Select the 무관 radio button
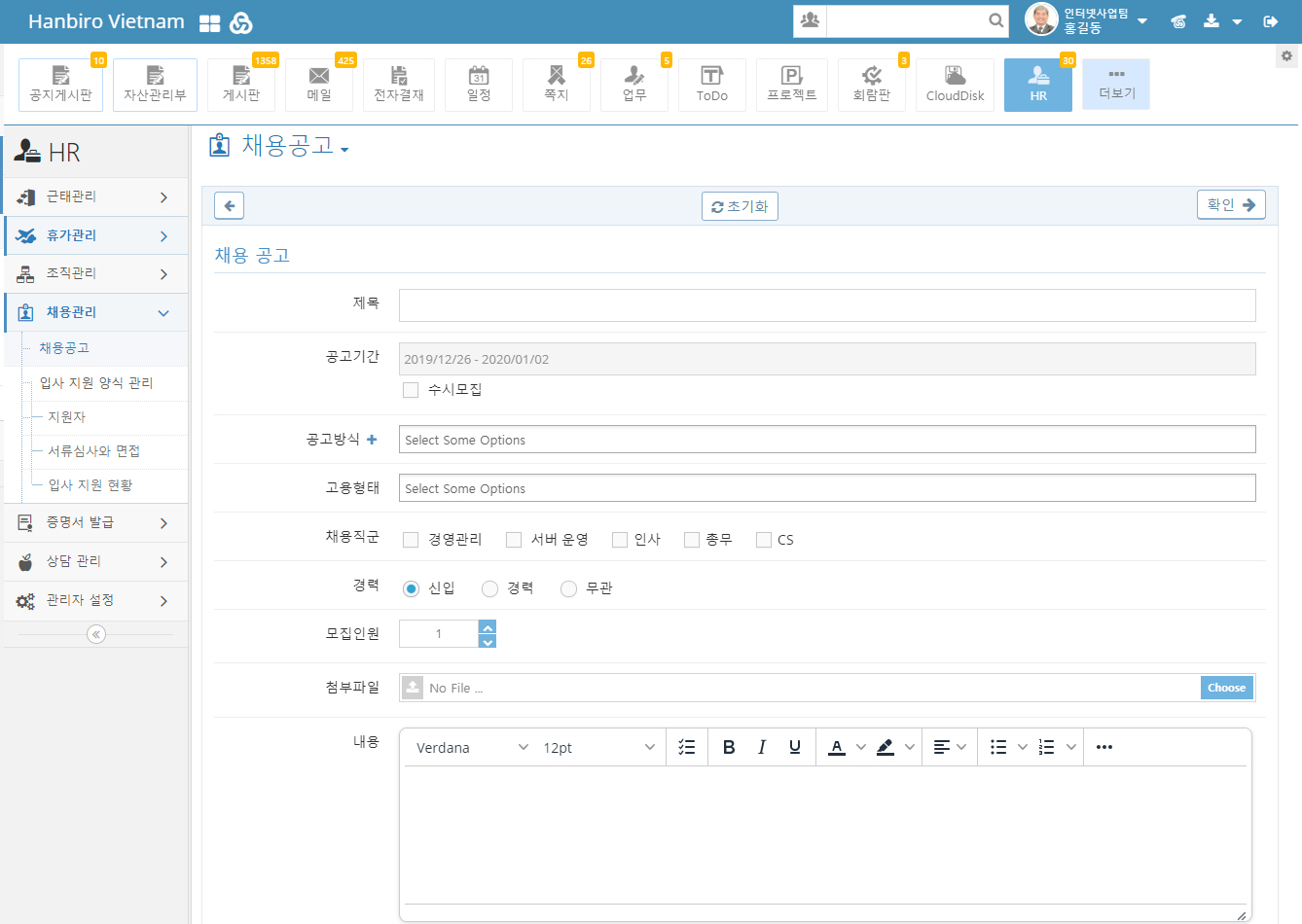Screen dimensions: 1302x924 [x=568, y=588]
